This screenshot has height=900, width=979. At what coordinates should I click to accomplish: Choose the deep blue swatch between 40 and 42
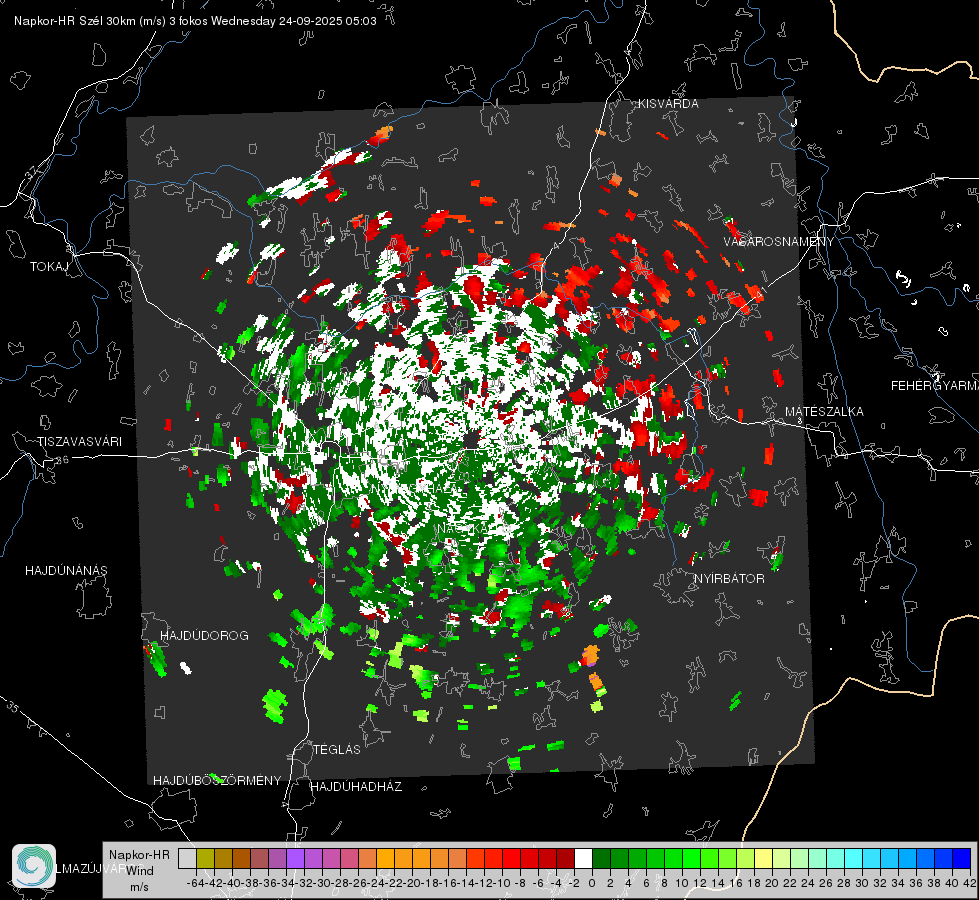(962, 858)
